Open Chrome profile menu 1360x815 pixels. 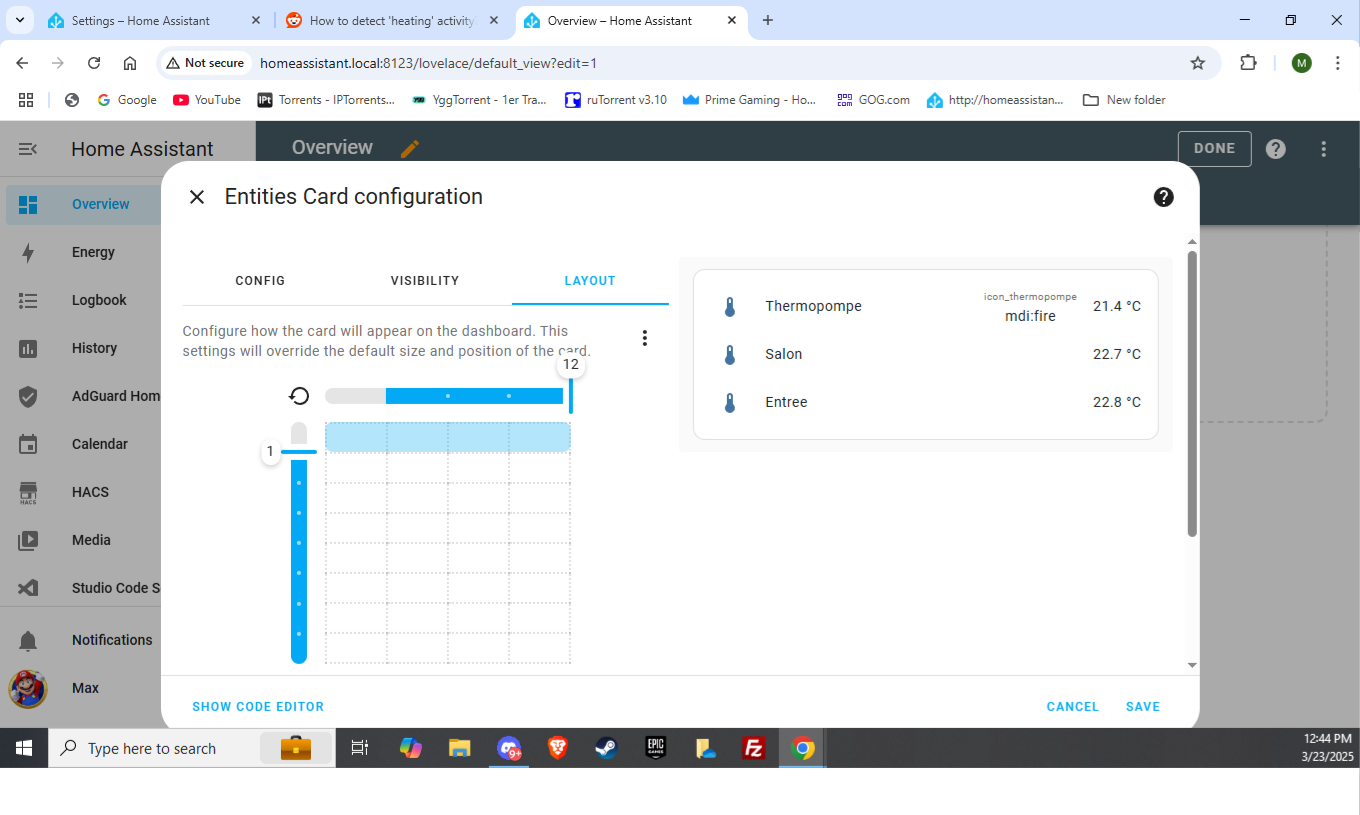point(1301,62)
